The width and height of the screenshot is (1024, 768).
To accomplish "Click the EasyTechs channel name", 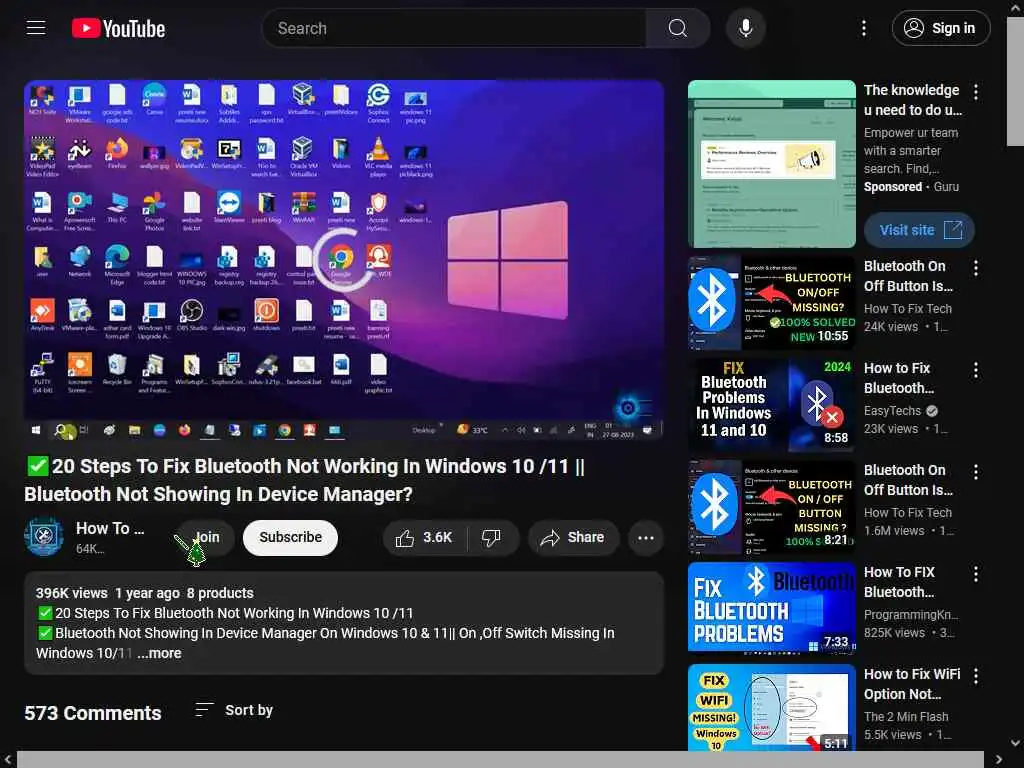I will (892, 411).
